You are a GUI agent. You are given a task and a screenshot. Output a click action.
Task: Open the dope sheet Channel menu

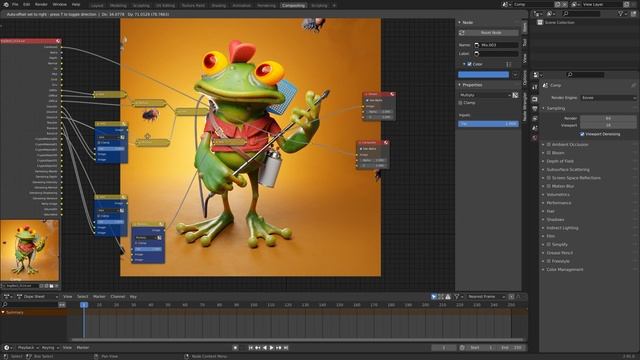(118, 297)
